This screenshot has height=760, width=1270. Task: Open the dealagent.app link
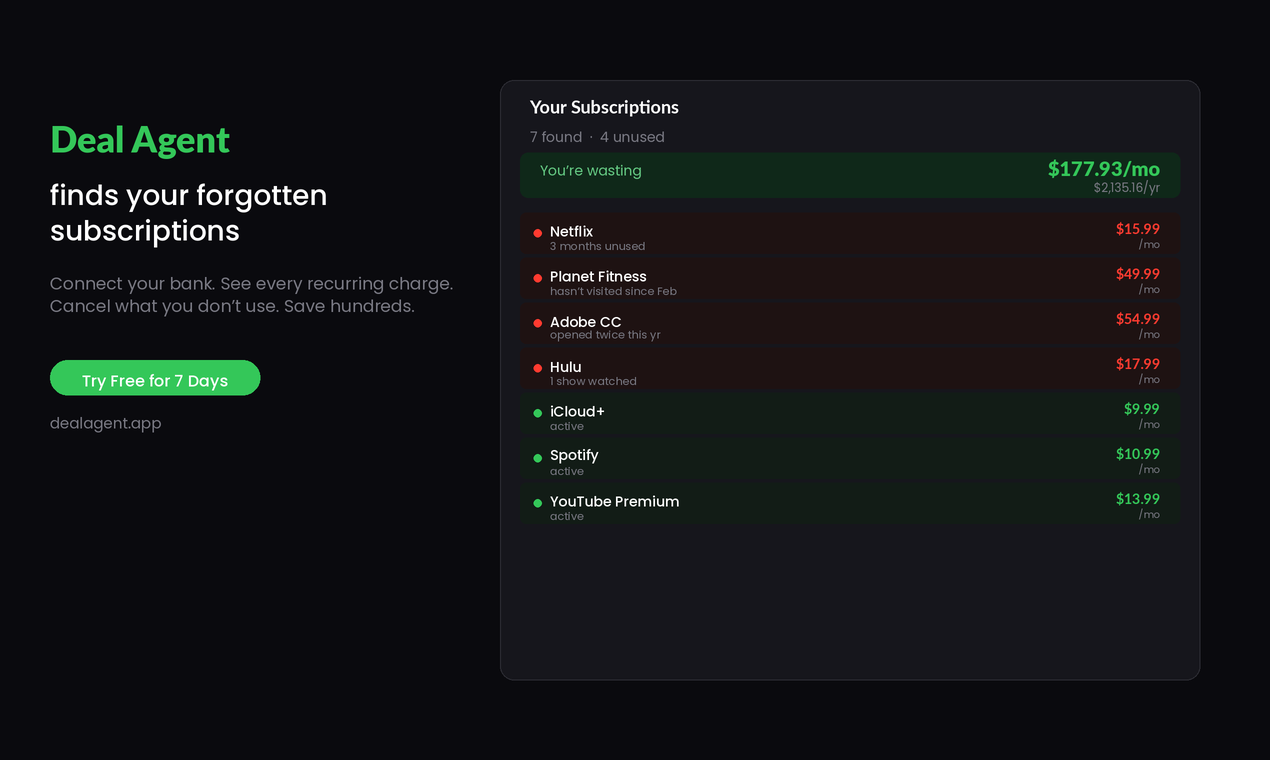(x=106, y=423)
